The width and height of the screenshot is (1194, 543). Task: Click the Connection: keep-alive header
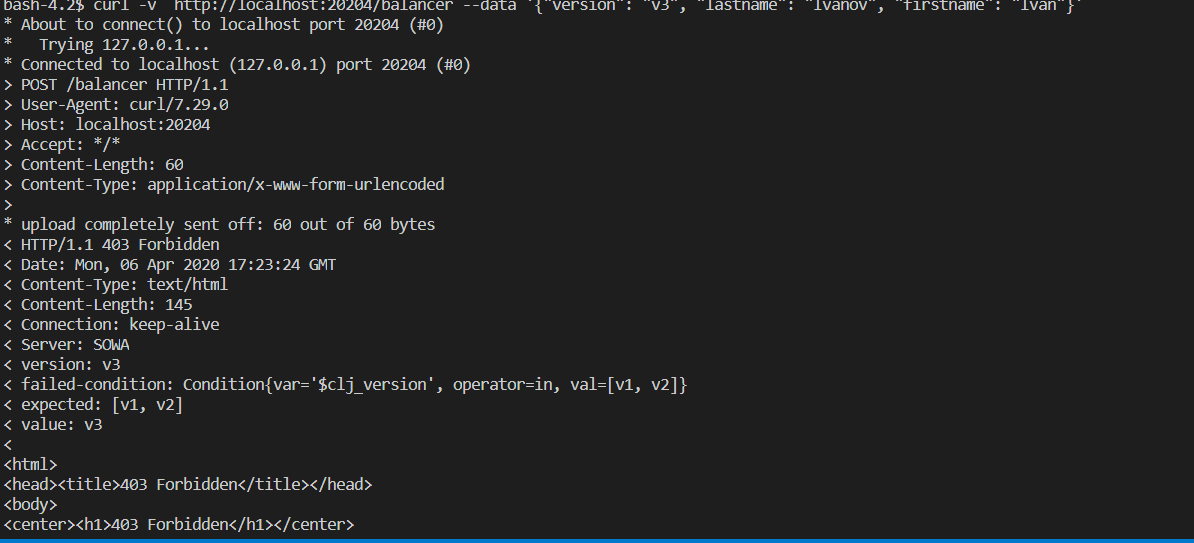pyautogui.click(x=111, y=324)
